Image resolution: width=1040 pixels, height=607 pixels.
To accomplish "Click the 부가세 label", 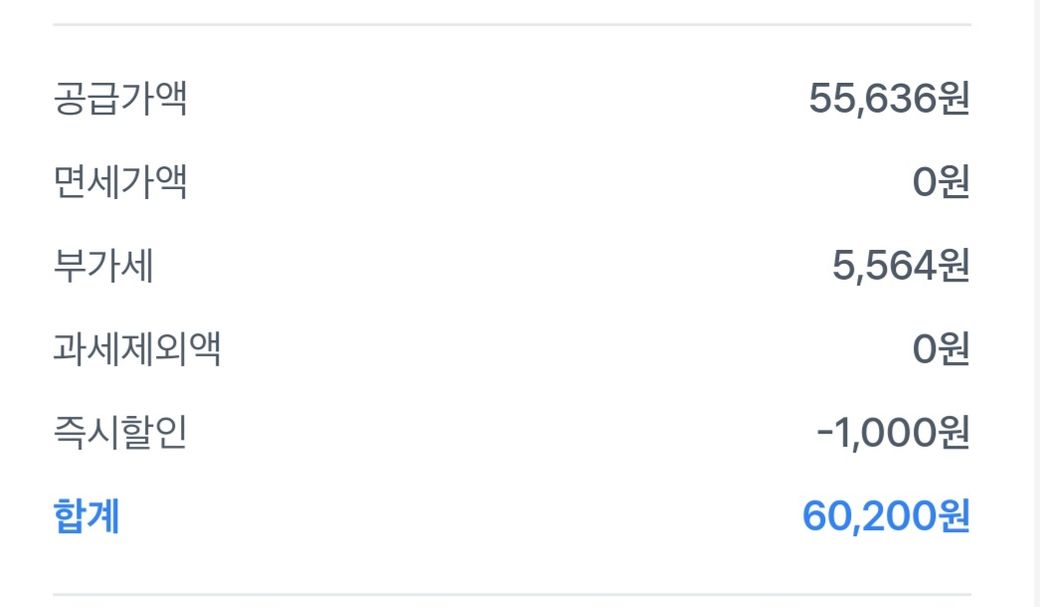I will tap(103, 267).
